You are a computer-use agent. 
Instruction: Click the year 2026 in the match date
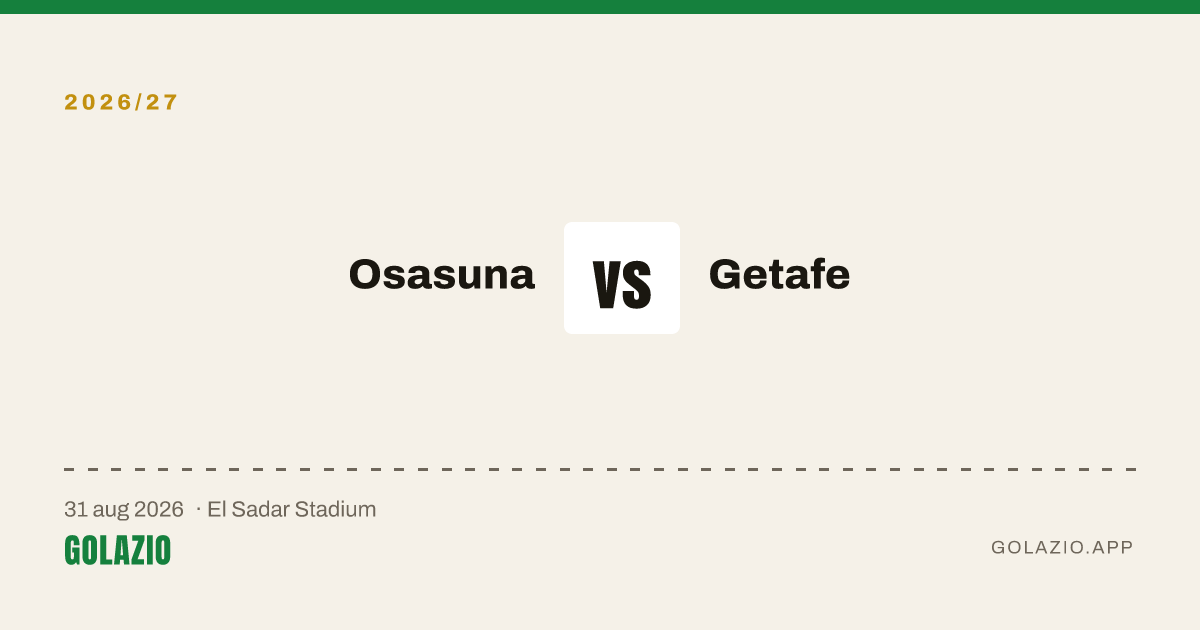(x=160, y=510)
